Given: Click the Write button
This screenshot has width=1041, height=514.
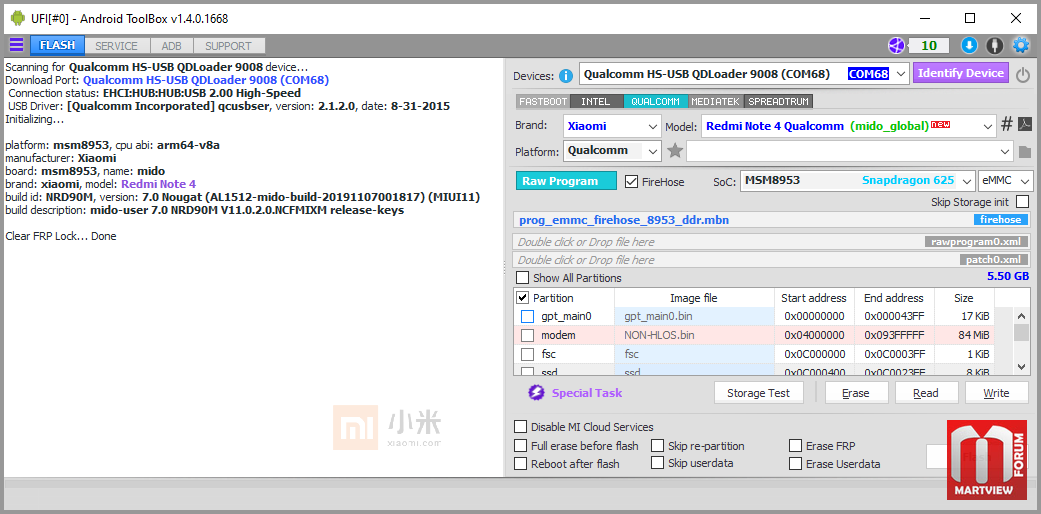Looking at the screenshot, I should [x=997, y=393].
